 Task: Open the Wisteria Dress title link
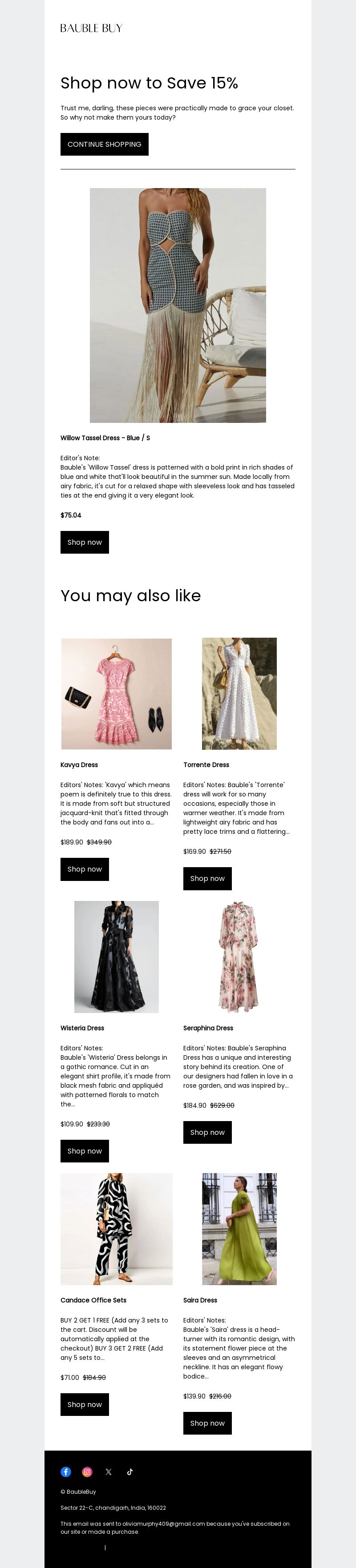click(x=82, y=1028)
